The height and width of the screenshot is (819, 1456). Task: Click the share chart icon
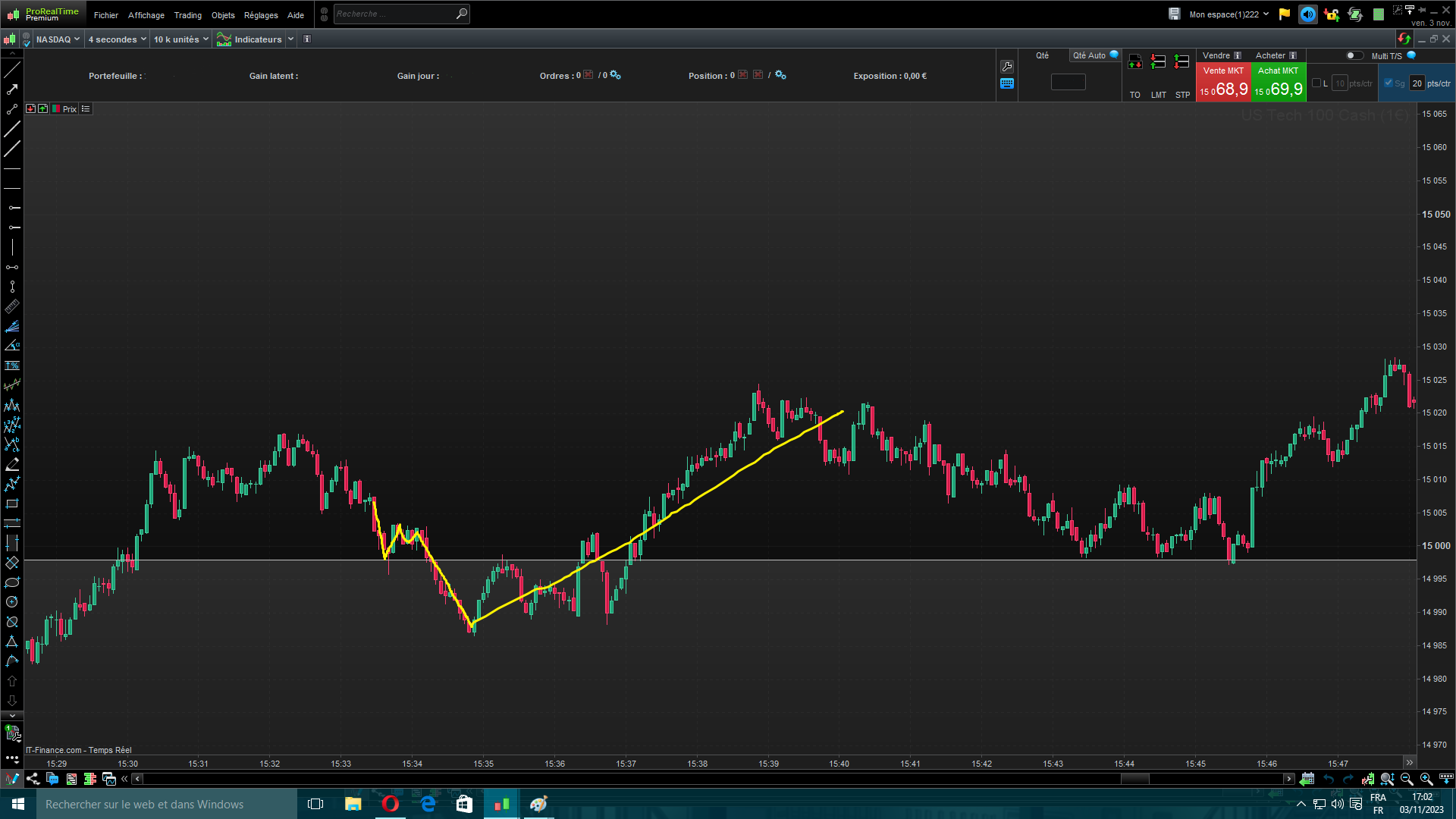coord(33,779)
